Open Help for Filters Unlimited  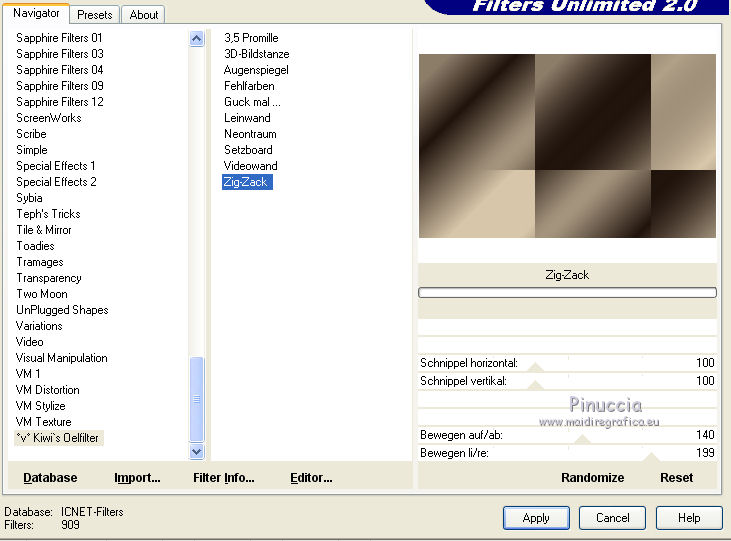[689, 518]
